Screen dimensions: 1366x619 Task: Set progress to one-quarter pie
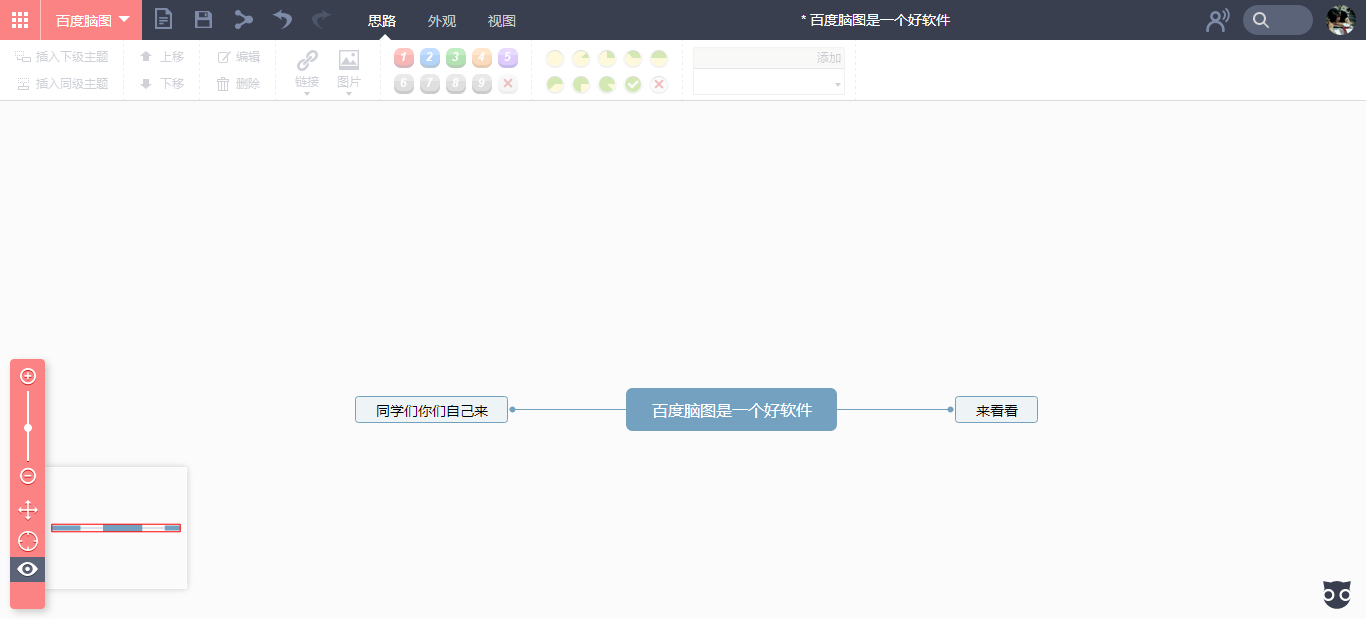607,59
